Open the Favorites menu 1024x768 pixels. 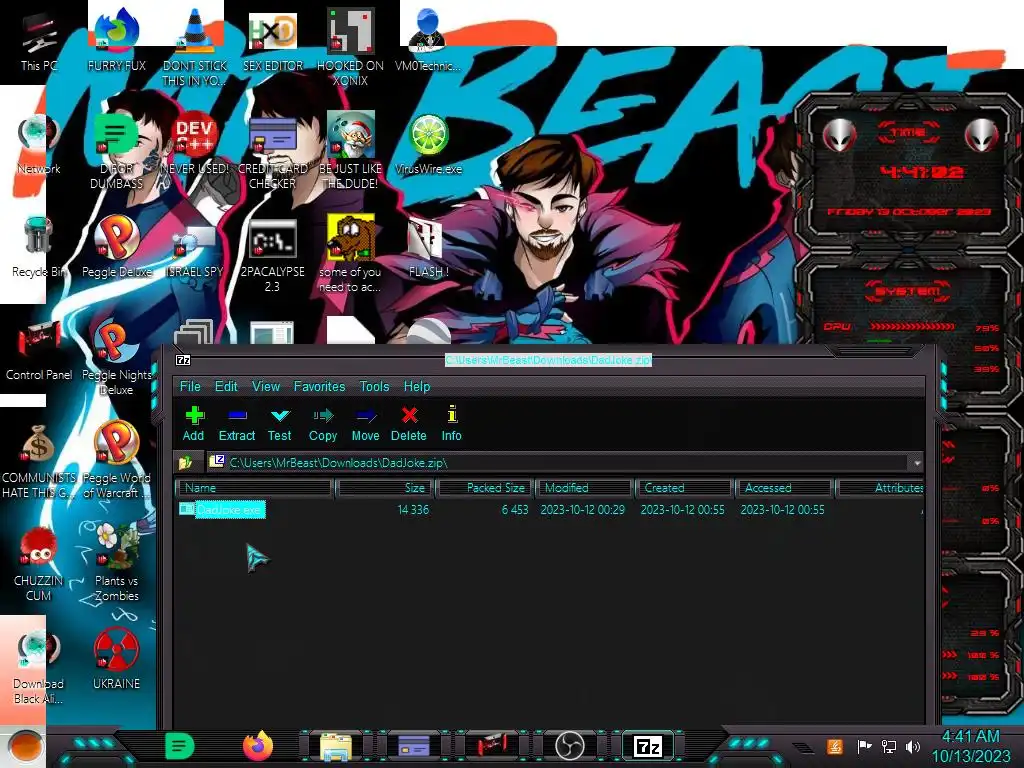(319, 387)
